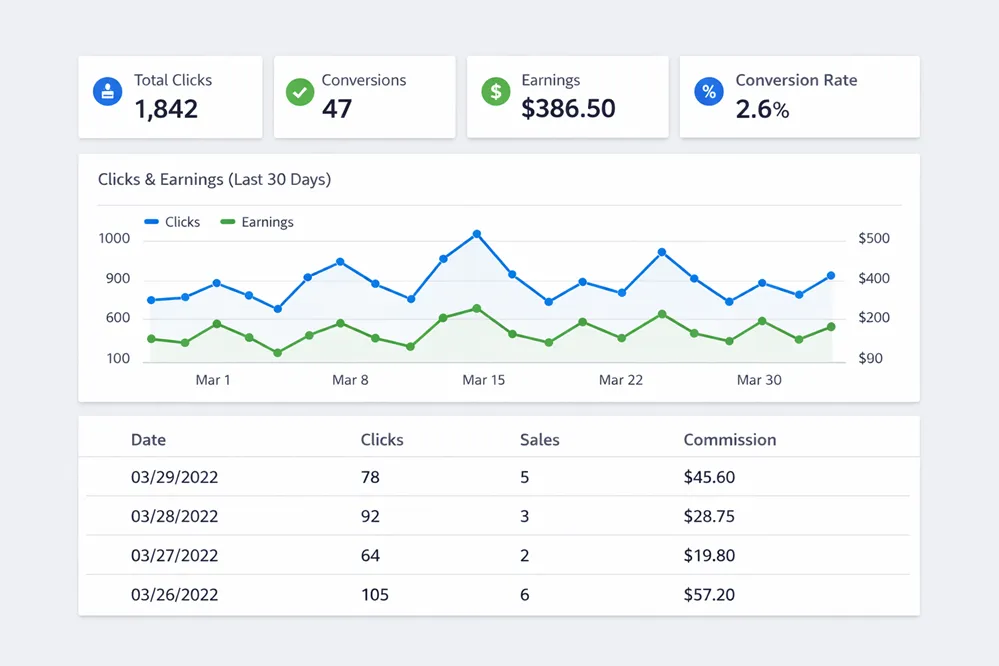Select the green checkmark Conversions icon
This screenshot has height=666, width=999.
click(300, 91)
